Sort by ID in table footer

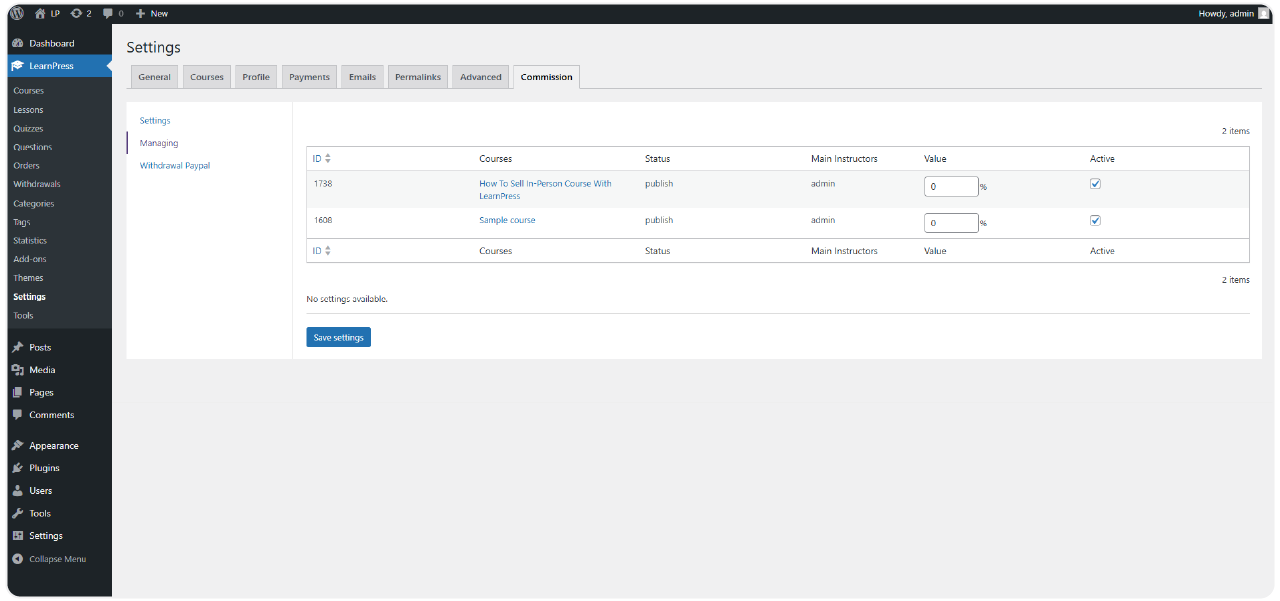tap(321, 251)
